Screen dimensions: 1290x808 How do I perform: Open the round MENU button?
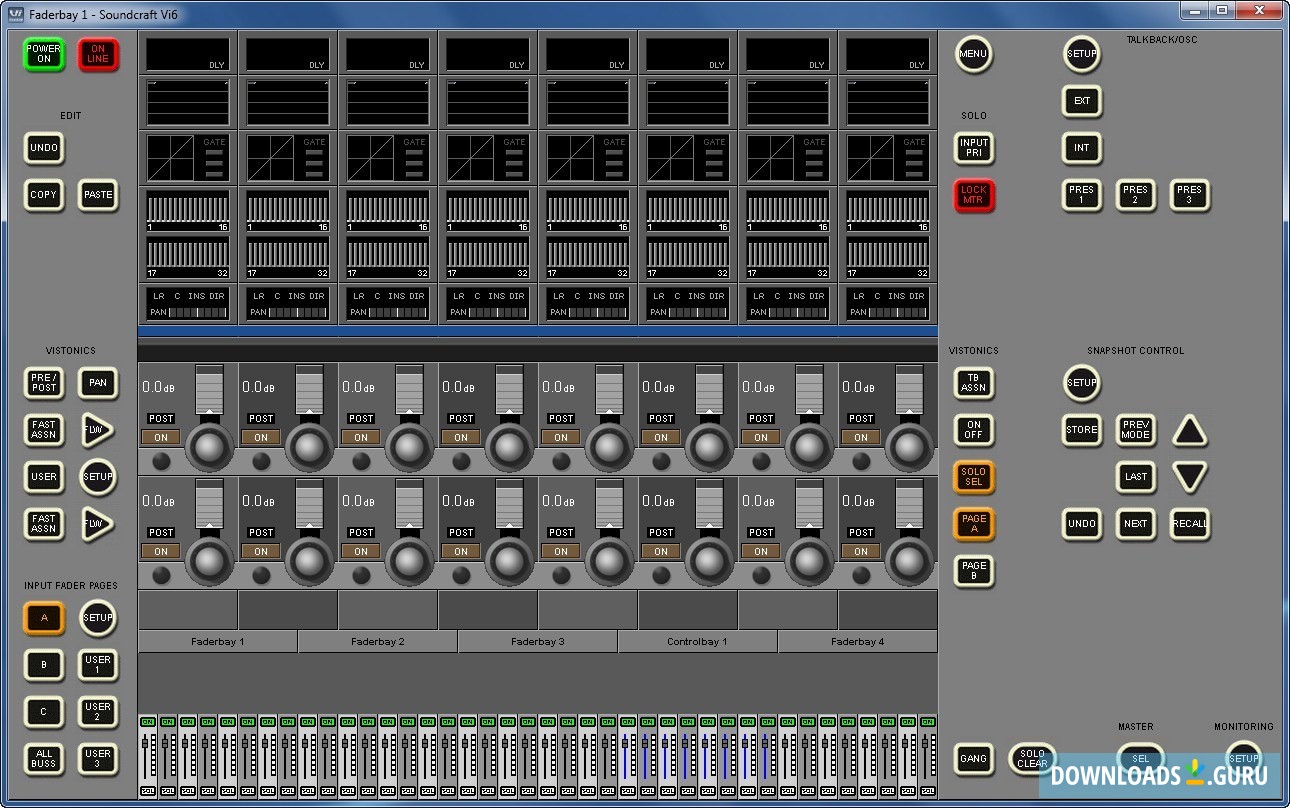(x=973, y=54)
